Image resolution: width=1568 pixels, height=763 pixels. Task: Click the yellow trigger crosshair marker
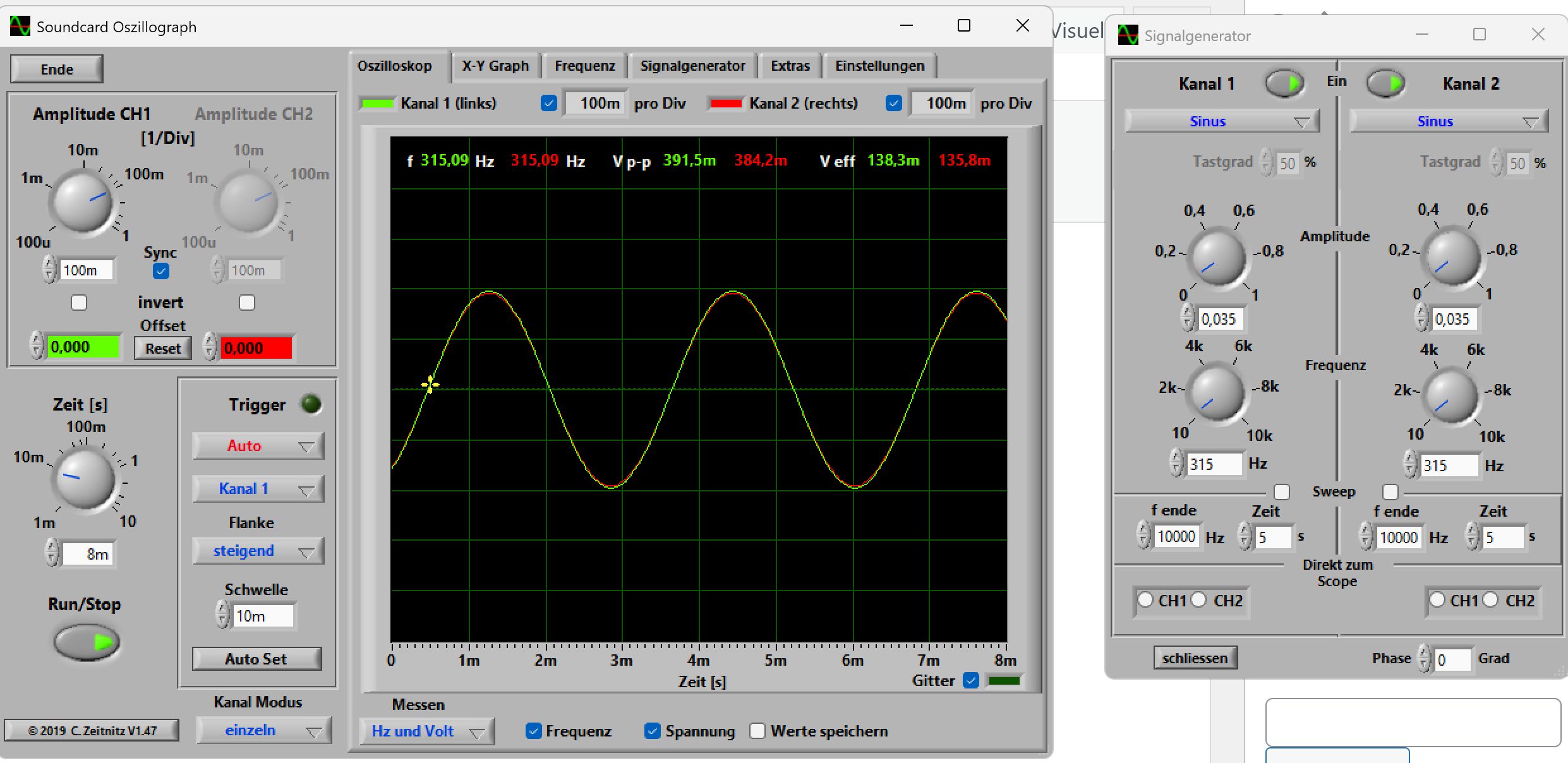[430, 385]
